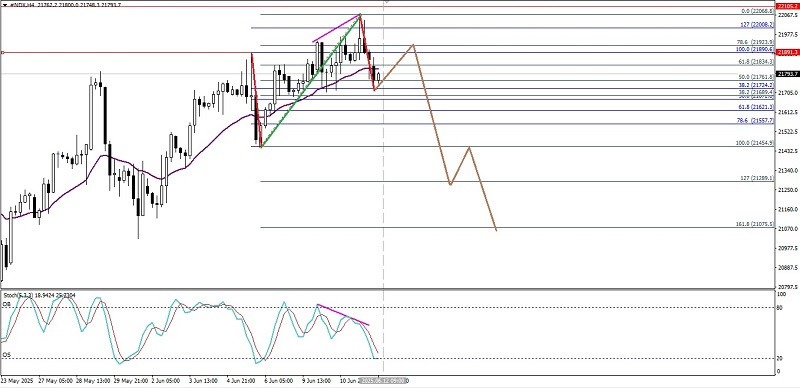The height and width of the screenshot is (388, 800).
Task: Select the green rising trendline on price chart
Action: coord(310,81)
